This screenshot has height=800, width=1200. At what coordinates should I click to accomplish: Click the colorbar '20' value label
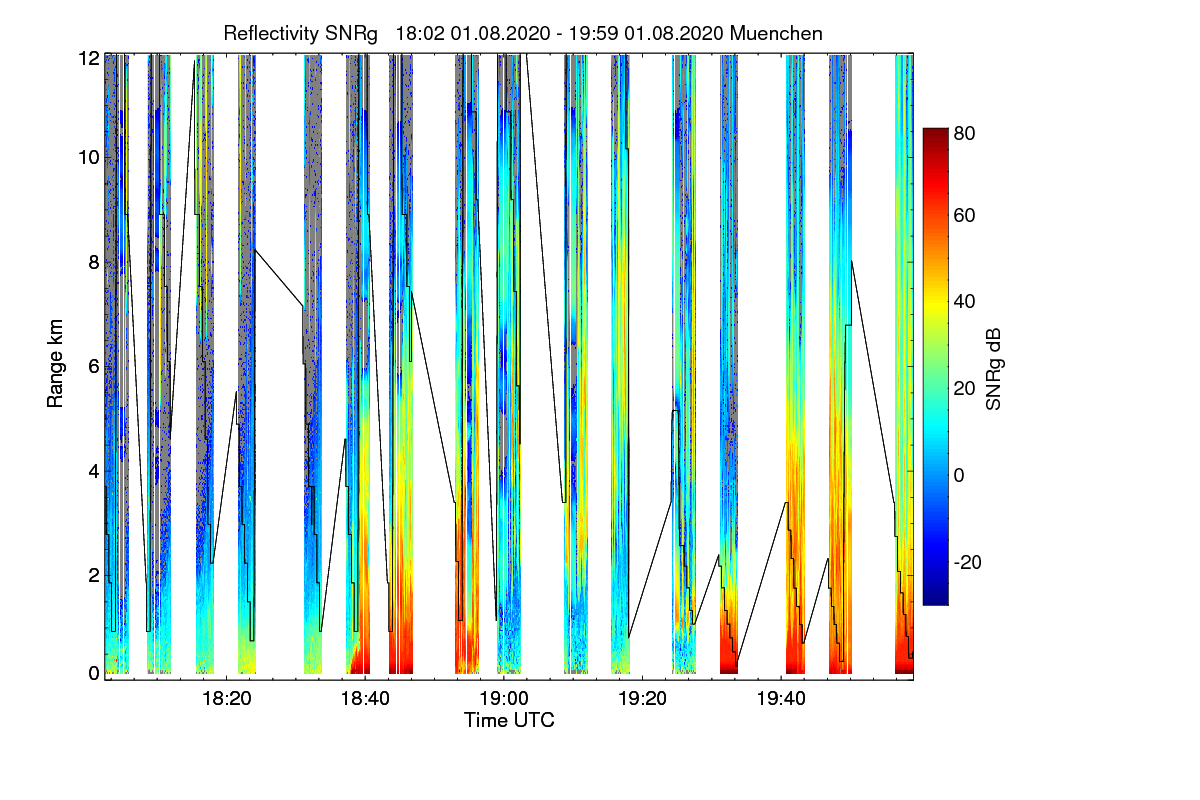point(964,388)
